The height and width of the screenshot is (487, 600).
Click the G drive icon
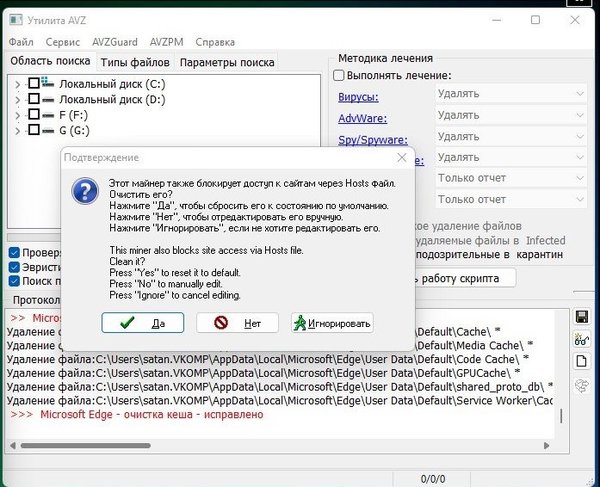(x=48, y=130)
